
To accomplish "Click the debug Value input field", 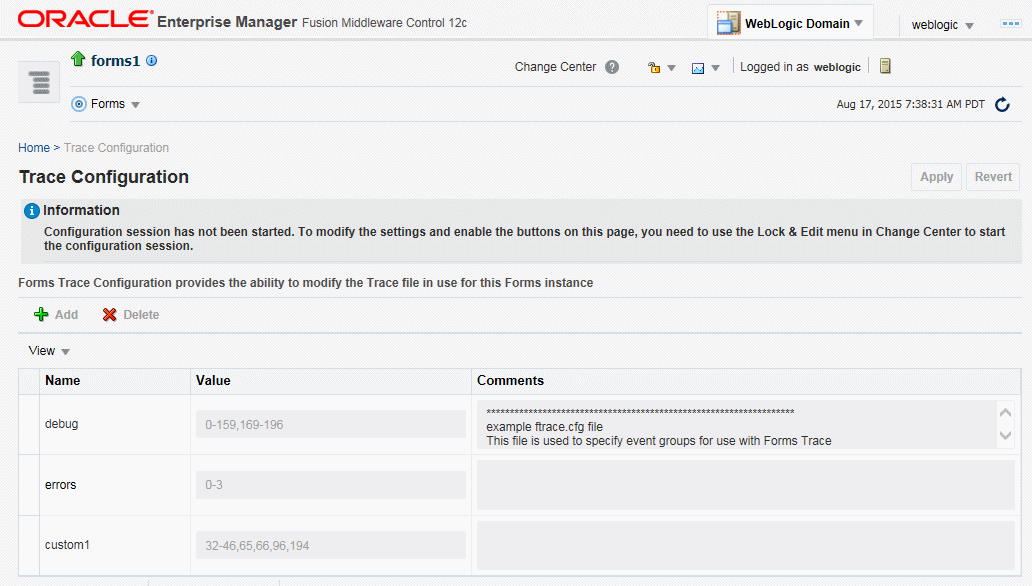I will (x=330, y=425).
